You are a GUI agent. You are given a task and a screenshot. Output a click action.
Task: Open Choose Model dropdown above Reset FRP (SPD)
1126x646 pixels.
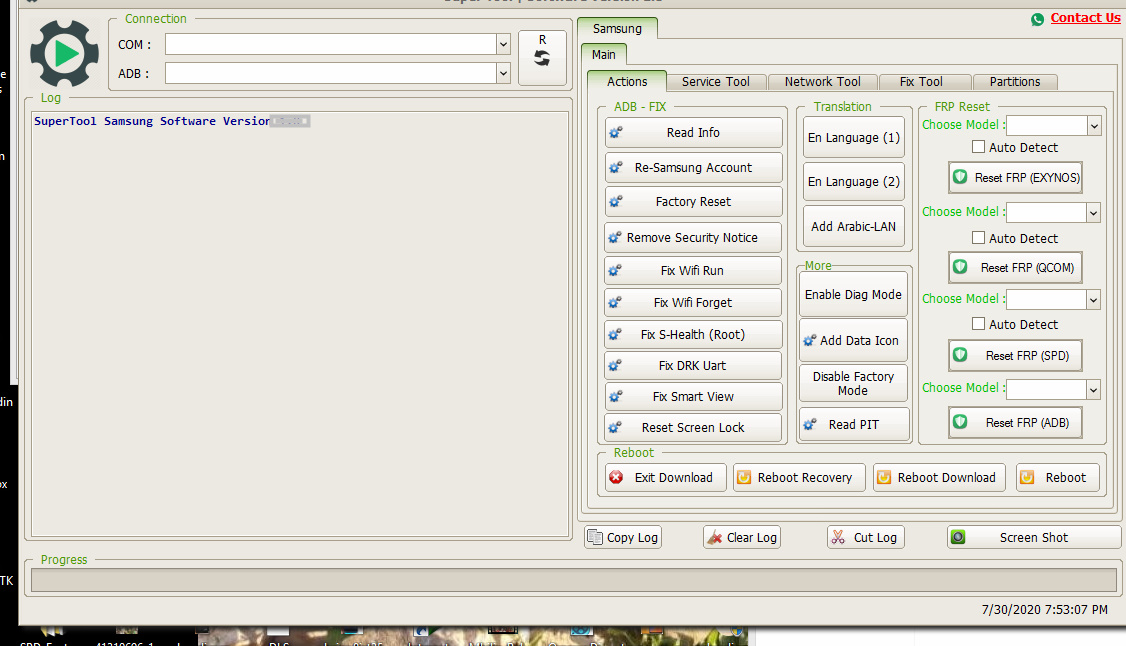1093,299
